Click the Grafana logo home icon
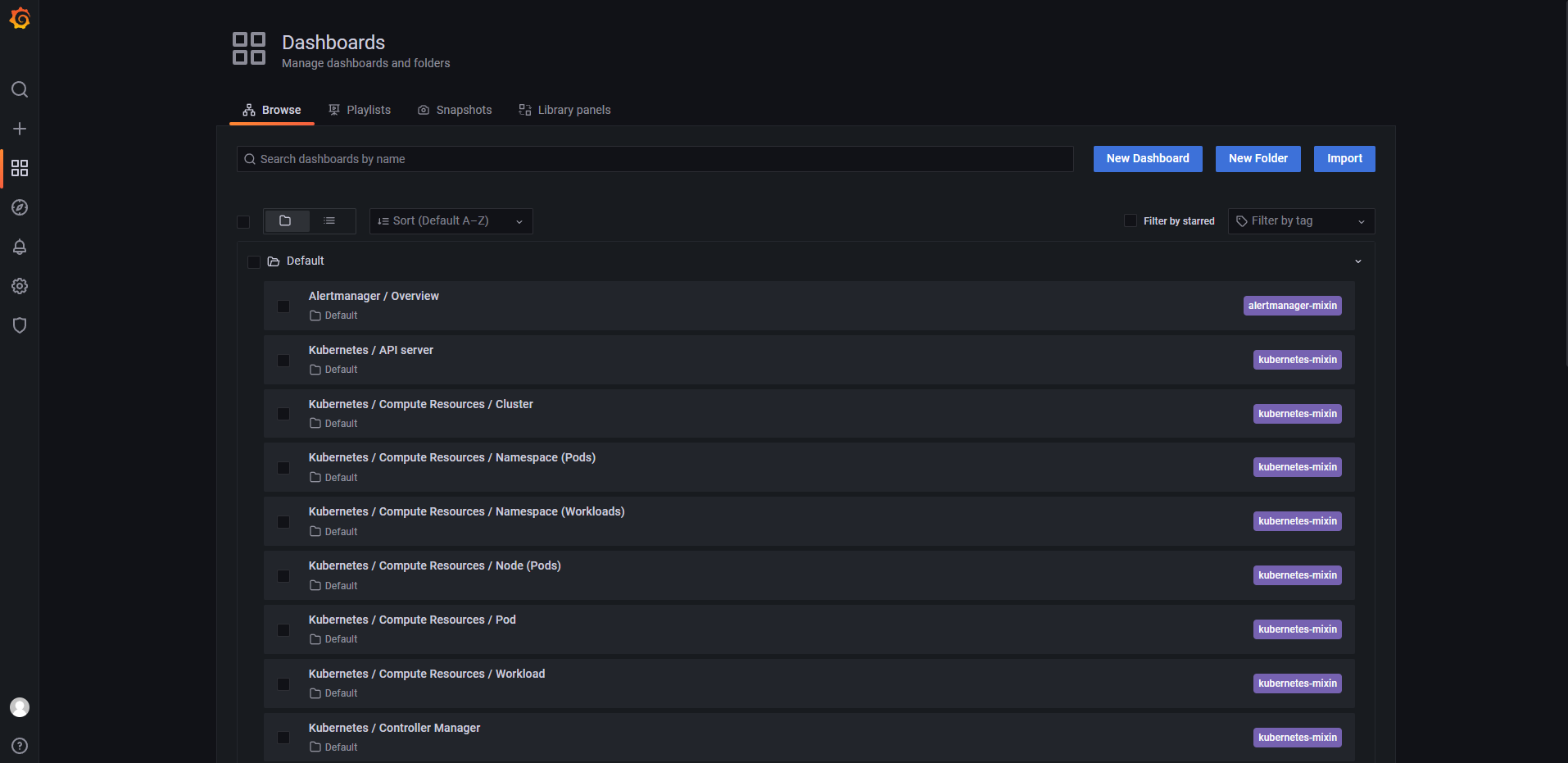Screen dimensions: 1568x763 (x=20, y=18)
